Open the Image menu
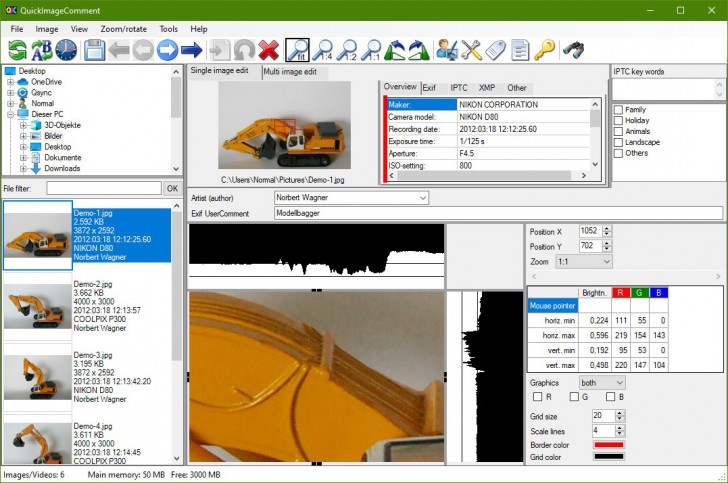 point(47,29)
